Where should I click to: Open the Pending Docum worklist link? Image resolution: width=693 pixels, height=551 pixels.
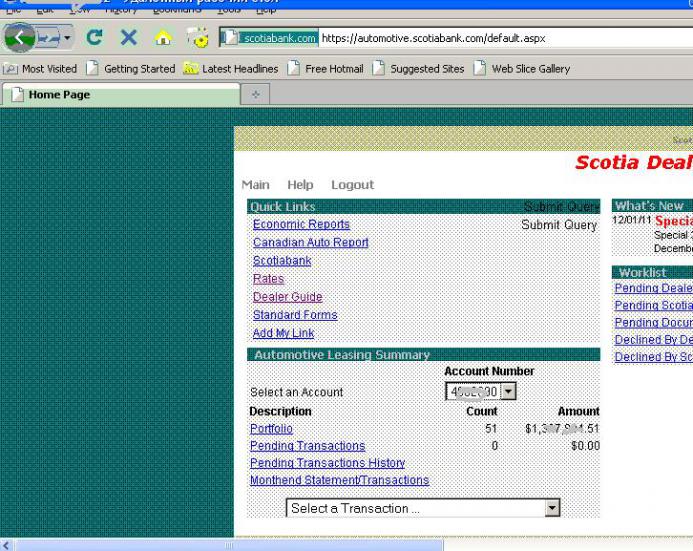click(654, 323)
